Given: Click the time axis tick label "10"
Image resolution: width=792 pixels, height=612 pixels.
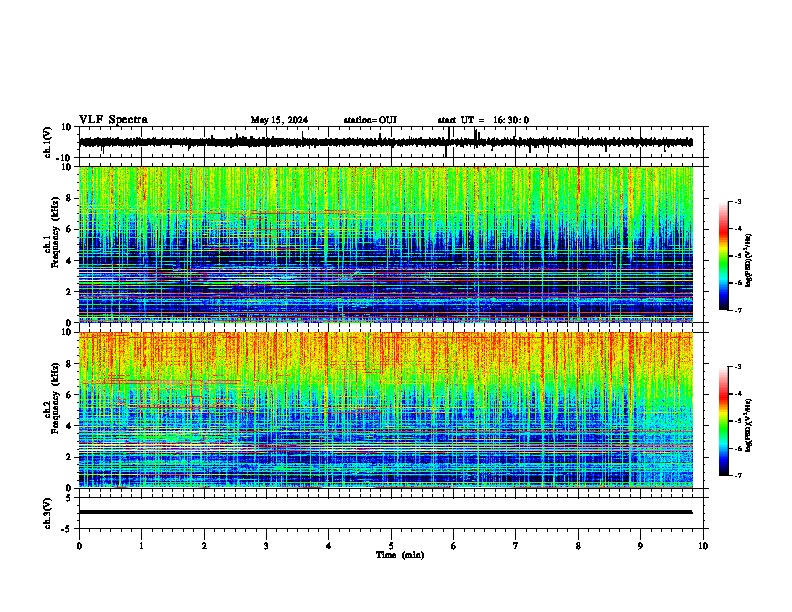Looking at the screenshot, I should (x=703, y=546).
